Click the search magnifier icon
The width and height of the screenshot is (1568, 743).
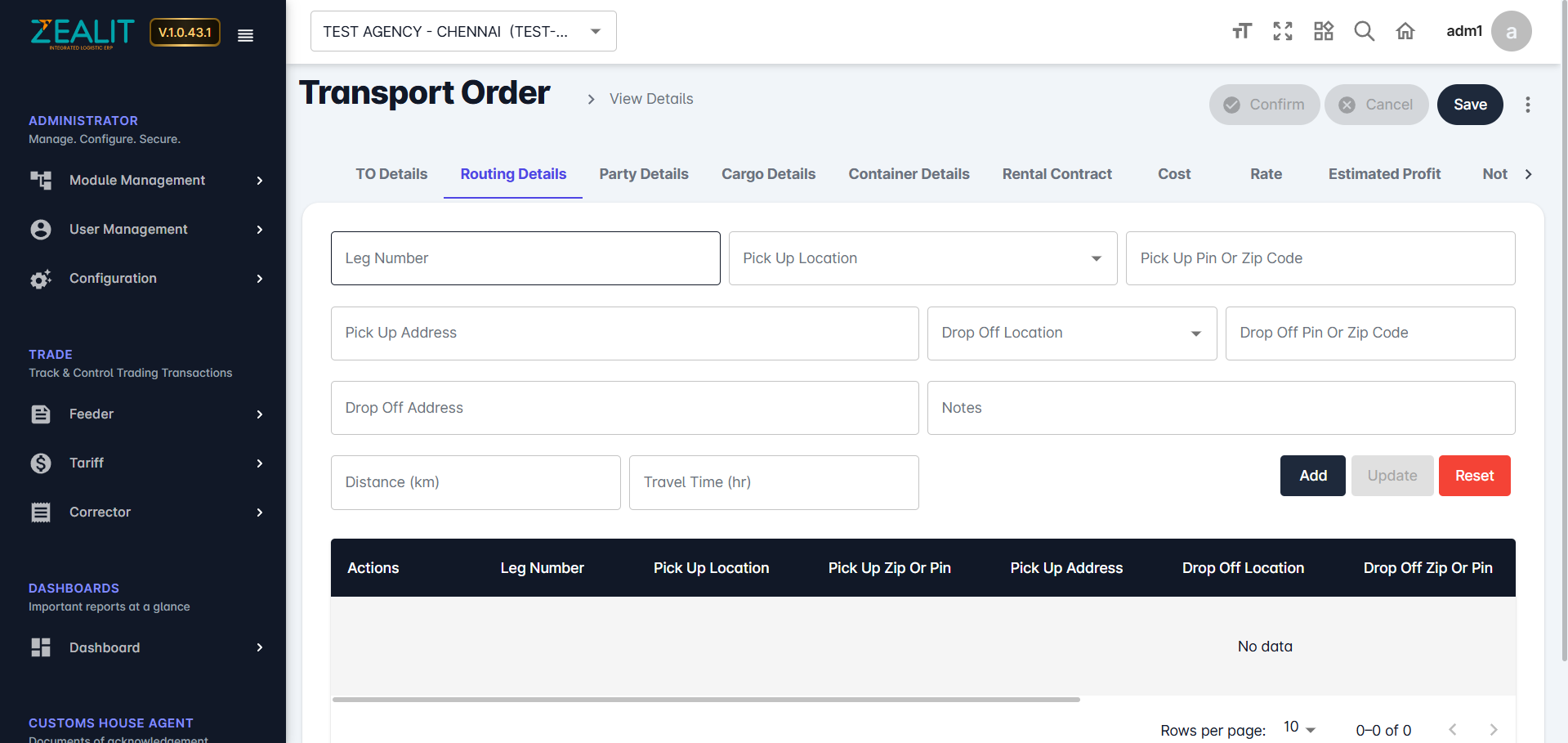1364,31
